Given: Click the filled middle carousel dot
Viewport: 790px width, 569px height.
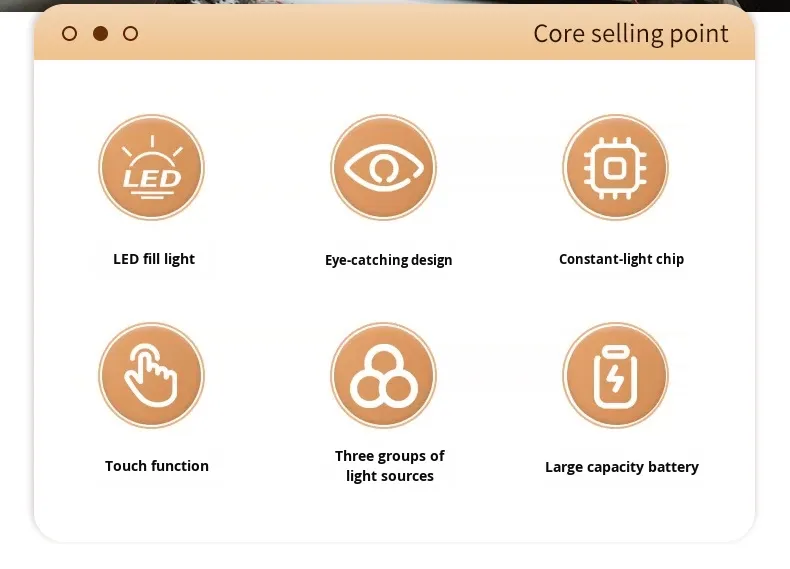Looking at the screenshot, I should [100, 34].
